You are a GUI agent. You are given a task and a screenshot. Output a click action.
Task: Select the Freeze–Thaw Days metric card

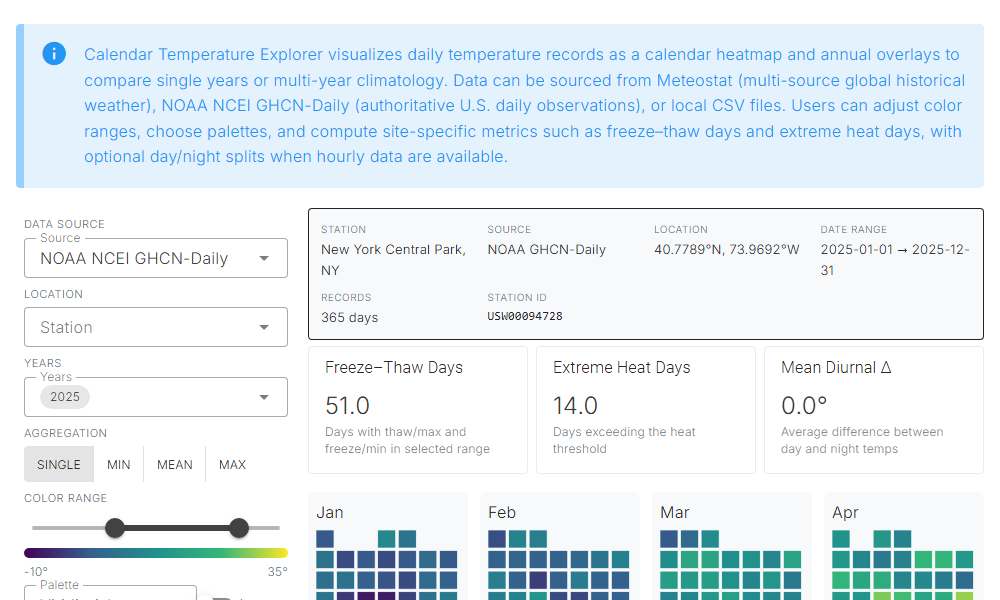[418, 409]
